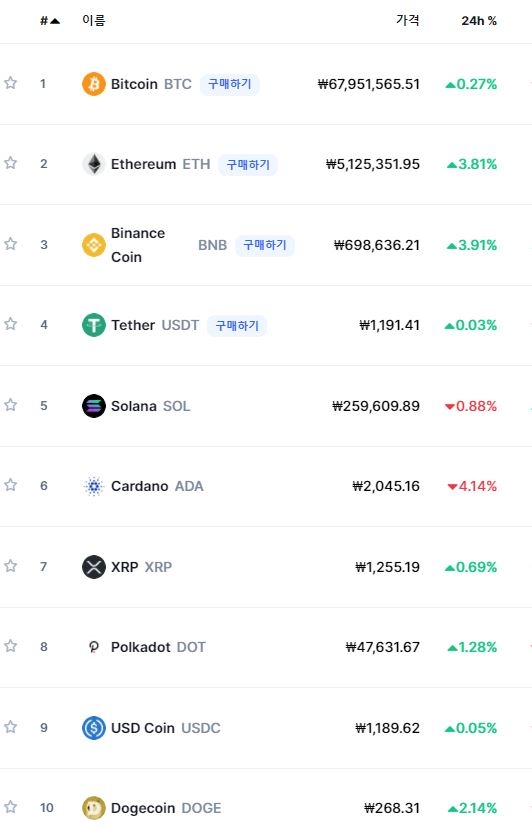Click the 구매하기 button next to BNB

265,245
